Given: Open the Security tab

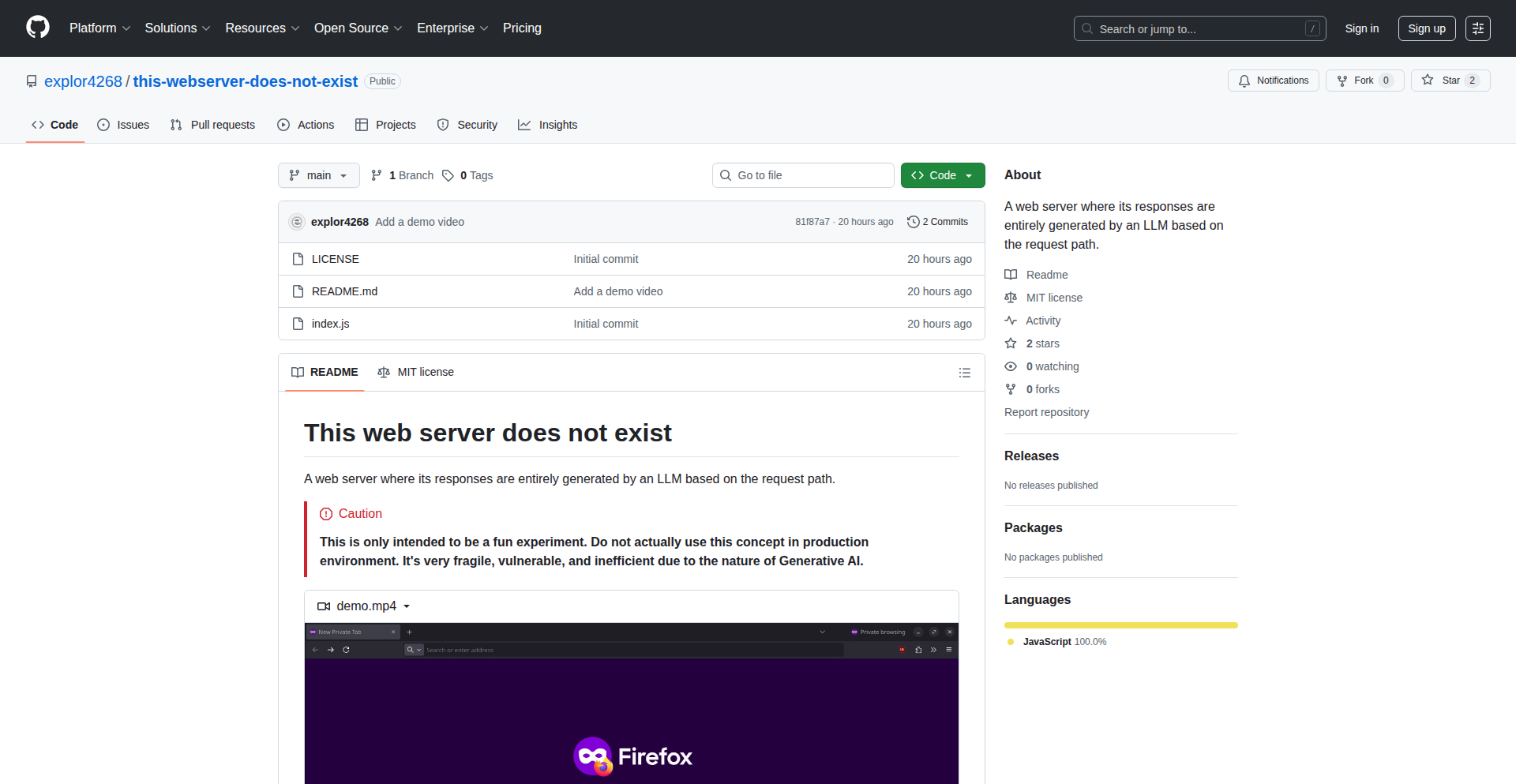Looking at the screenshot, I should point(467,125).
